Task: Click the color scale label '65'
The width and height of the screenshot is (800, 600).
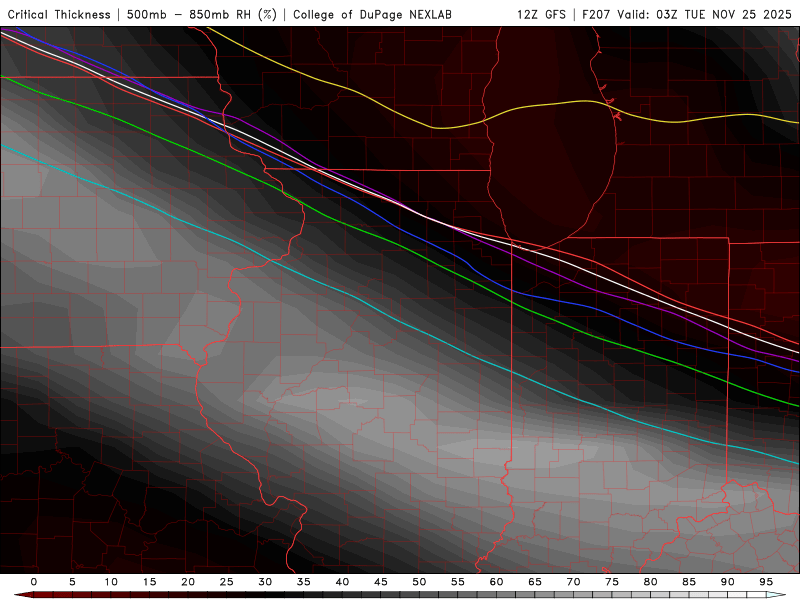Action: click(535, 582)
